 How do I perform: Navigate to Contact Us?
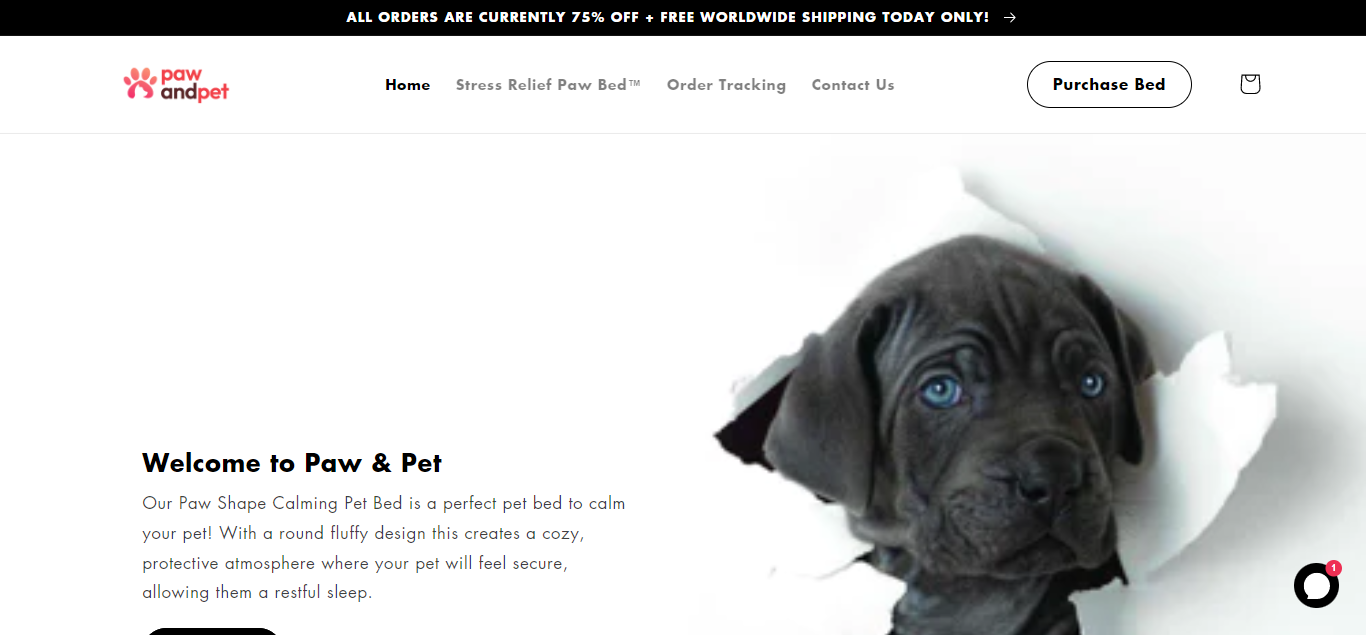tap(853, 85)
